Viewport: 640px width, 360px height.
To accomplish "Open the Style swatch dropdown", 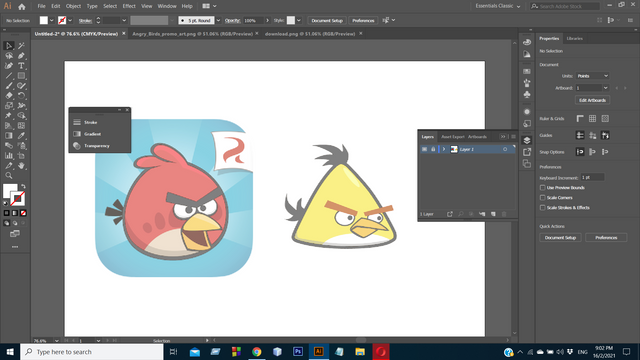I will tap(299, 20).
